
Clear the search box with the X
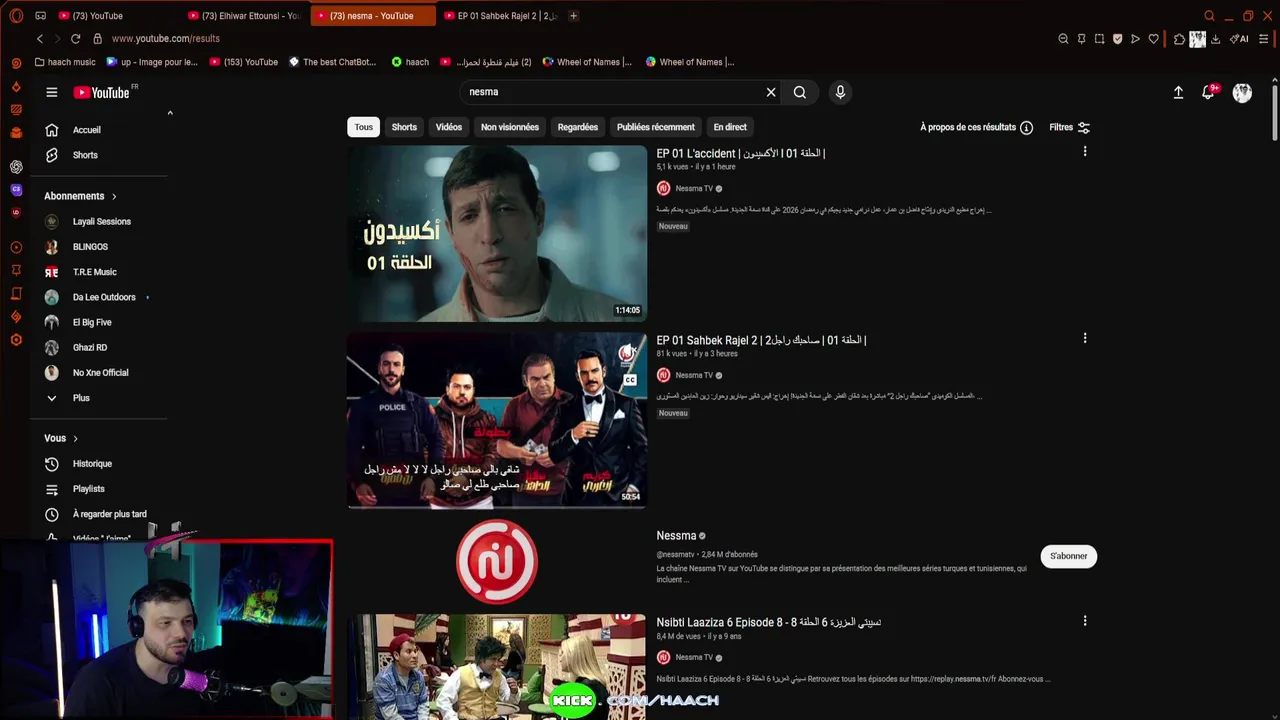(x=771, y=92)
